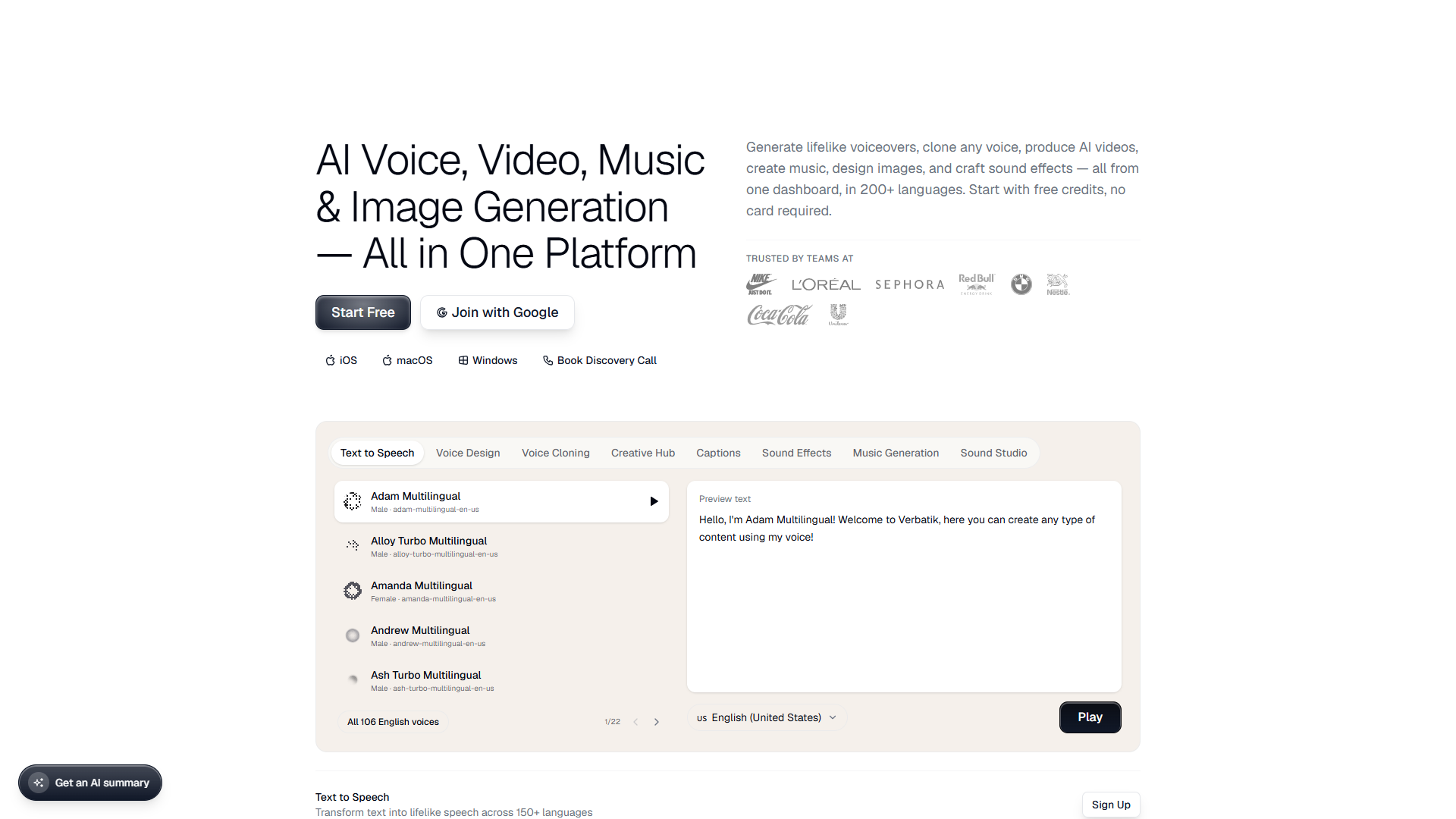Click the BMW logo
1456x819 pixels.
(1021, 284)
